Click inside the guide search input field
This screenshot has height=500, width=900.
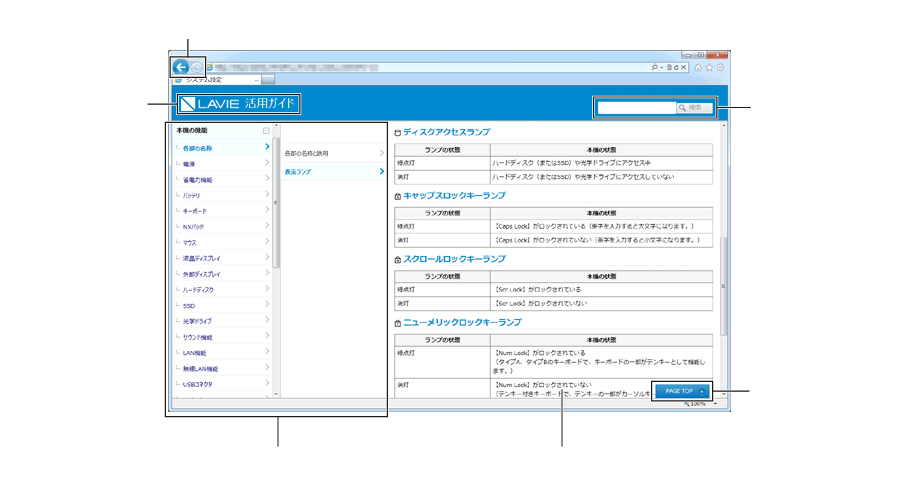click(x=637, y=107)
